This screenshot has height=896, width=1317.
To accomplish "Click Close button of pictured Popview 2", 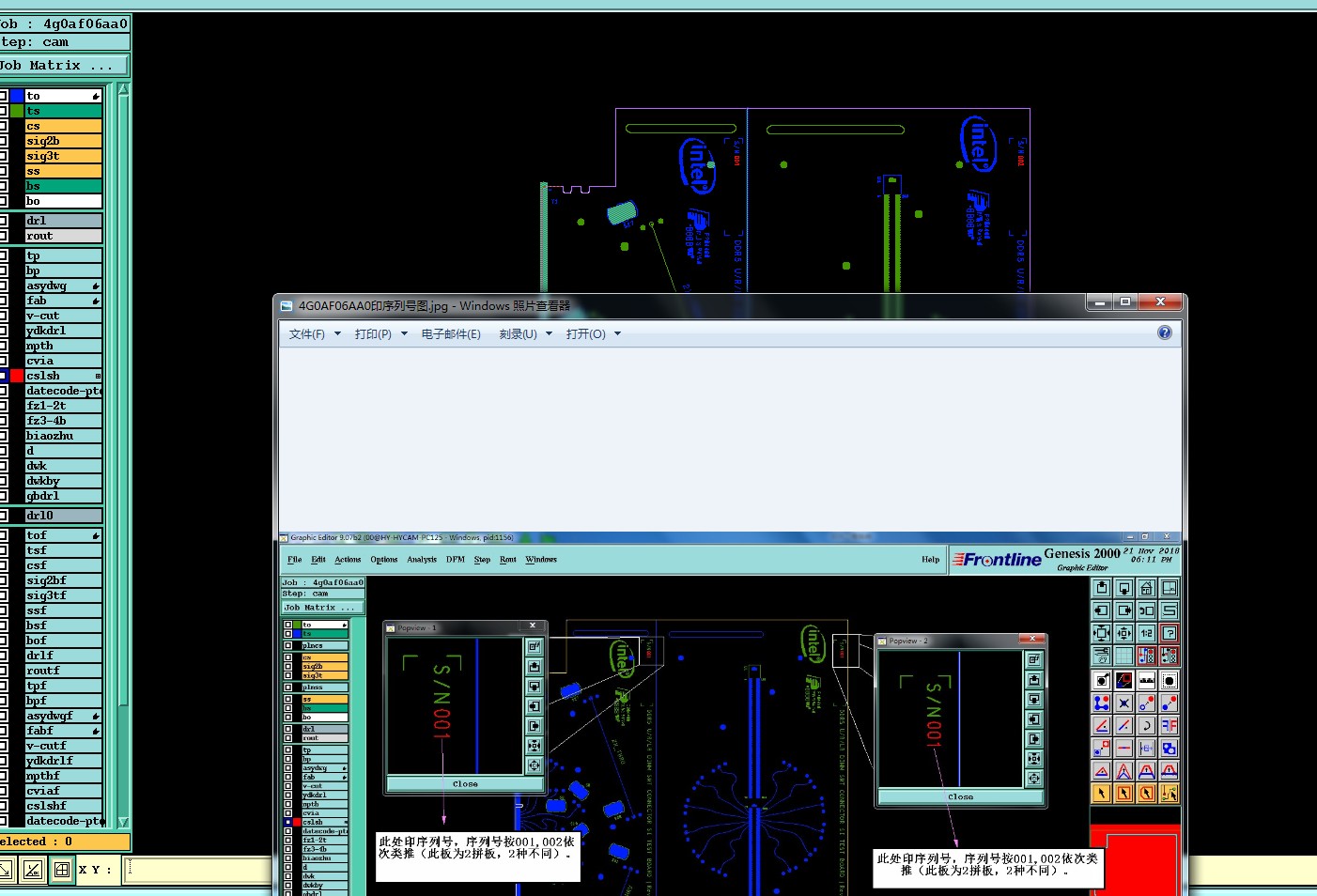I will coord(960,797).
